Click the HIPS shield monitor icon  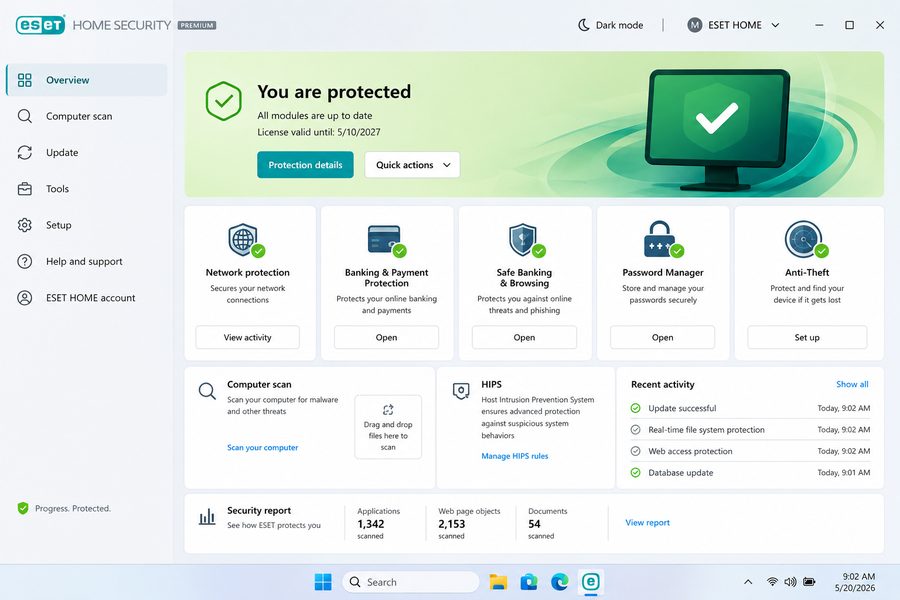click(461, 391)
